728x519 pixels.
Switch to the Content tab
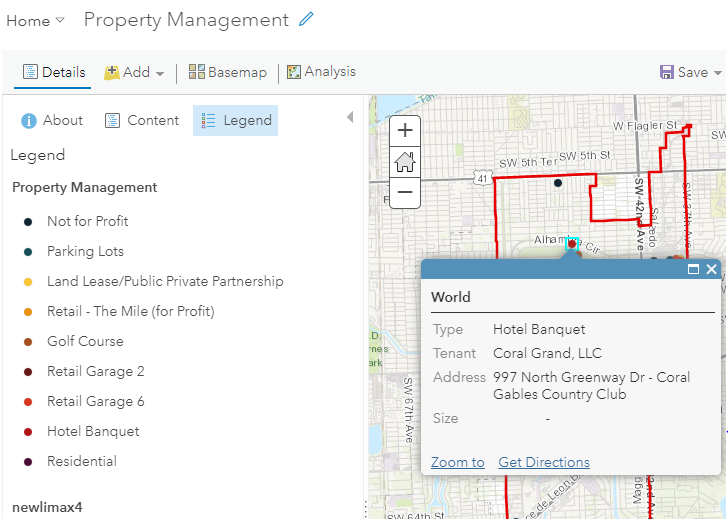point(142,120)
